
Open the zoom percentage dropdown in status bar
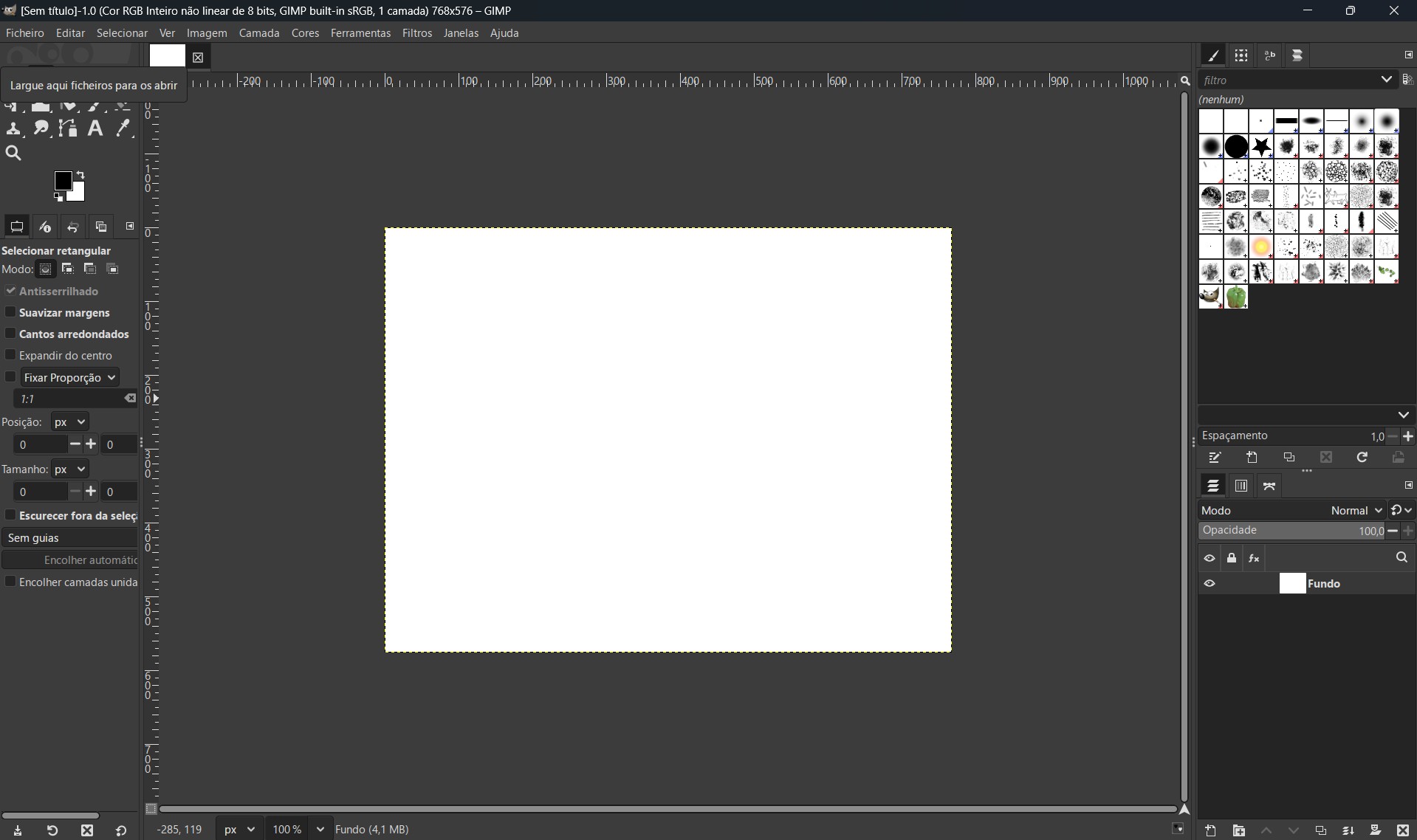[x=320, y=830]
